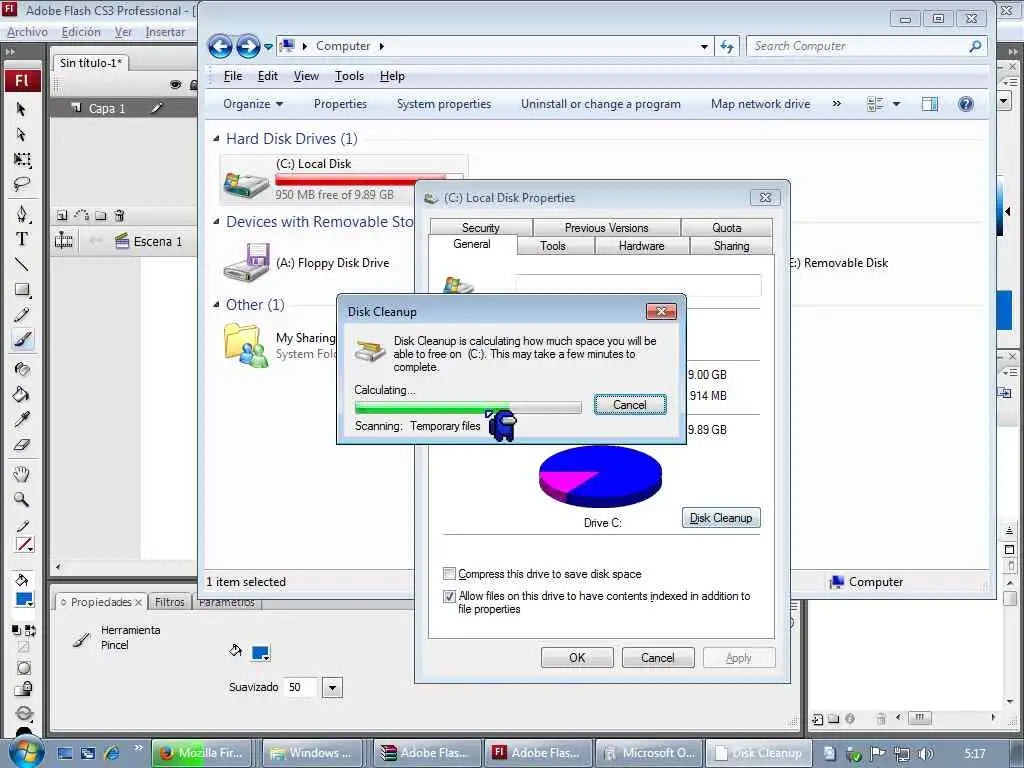Image resolution: width=1024 pixels, height=768 pixels.
Task: Click the add motion guide icon
Action: coord(82,215)
